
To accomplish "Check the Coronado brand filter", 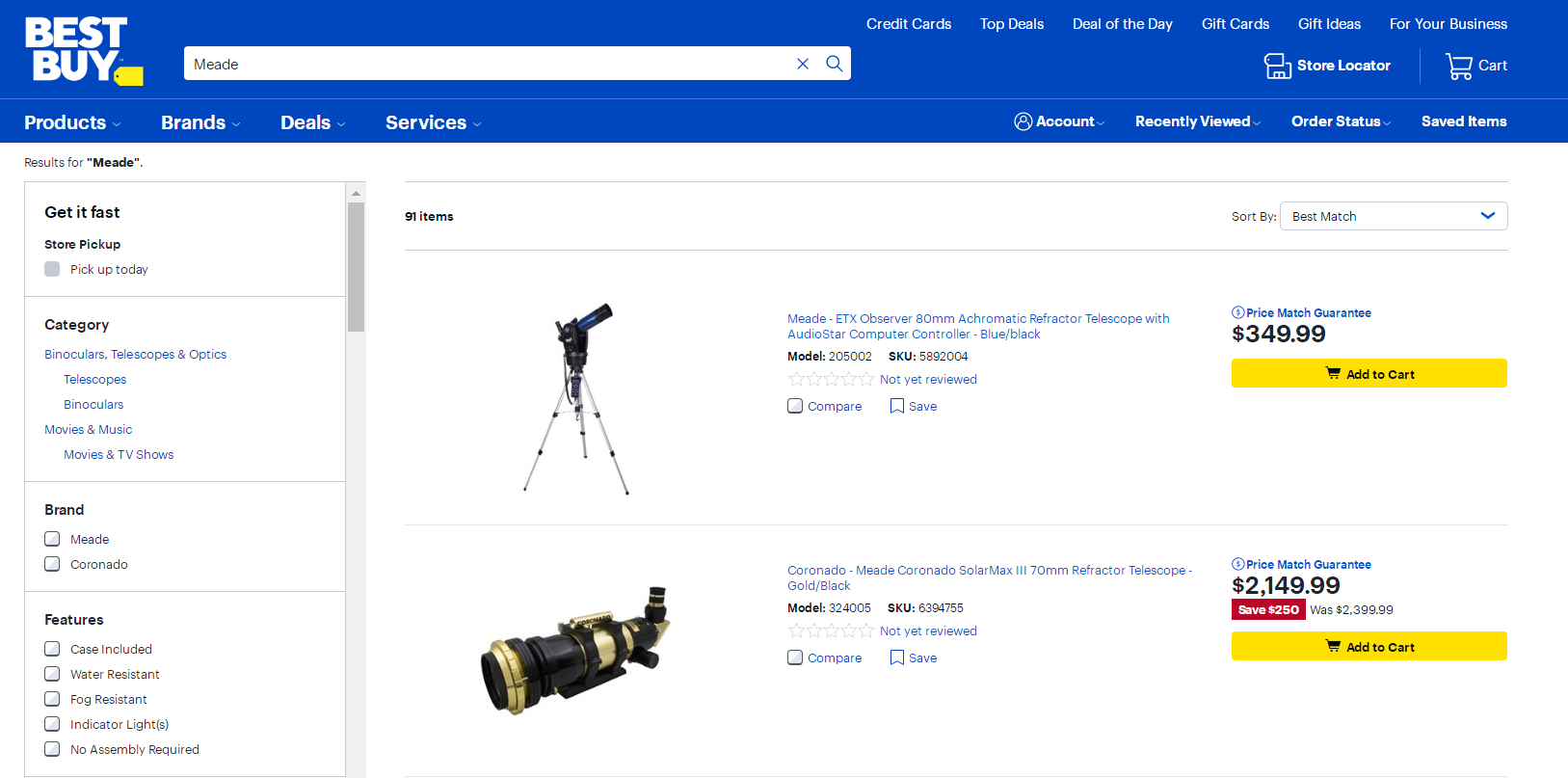I will (52, 564).
